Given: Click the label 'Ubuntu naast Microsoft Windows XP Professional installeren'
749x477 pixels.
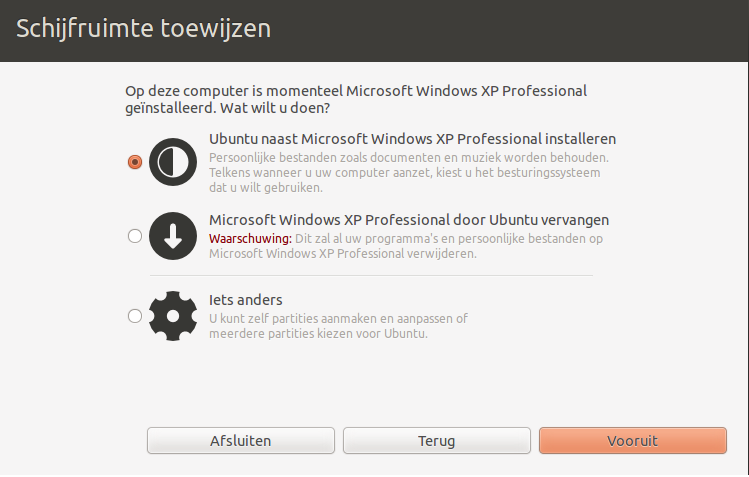Looking at the screenshot, I should tap(412, 139).
